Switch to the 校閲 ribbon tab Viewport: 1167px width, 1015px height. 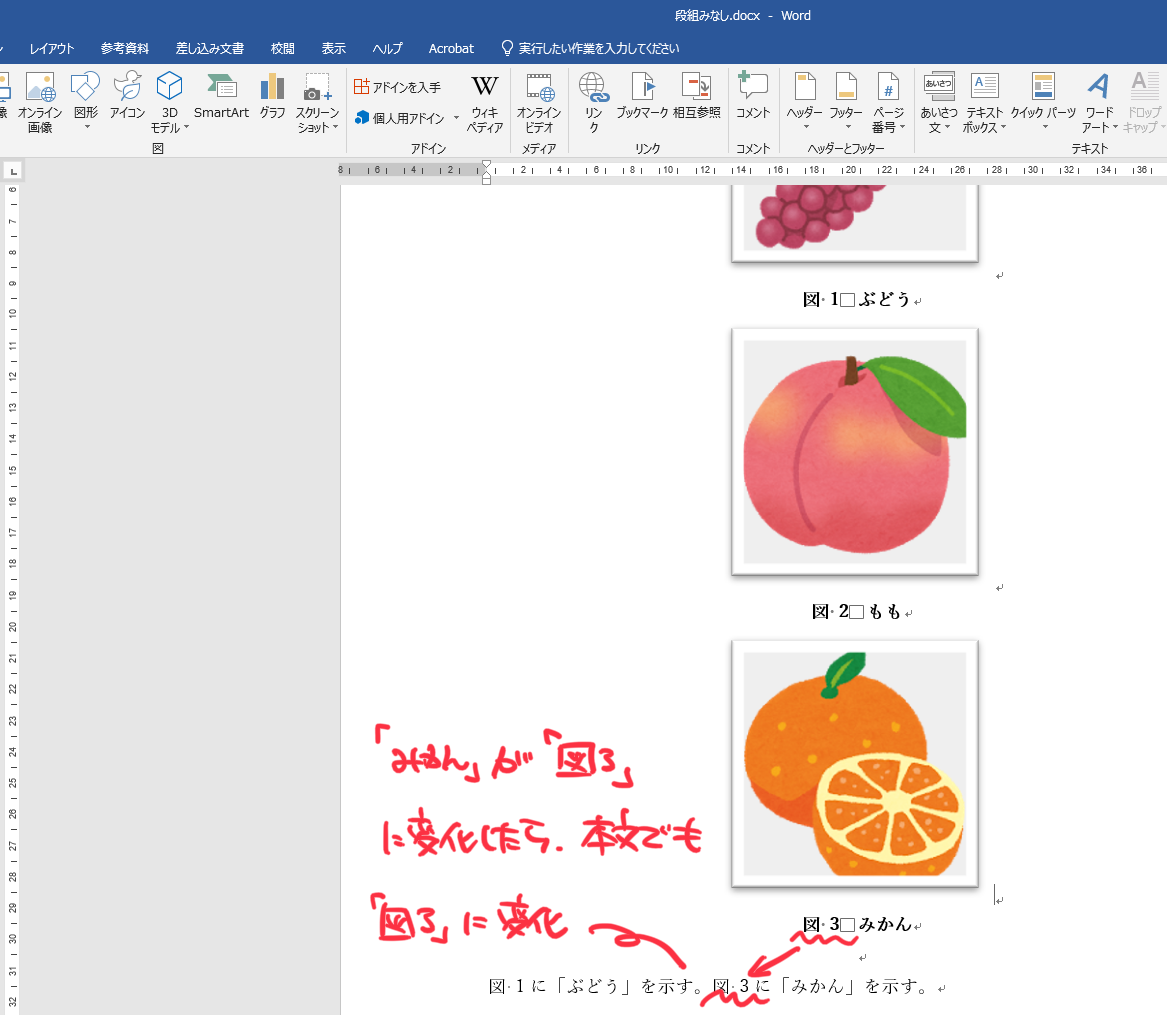coord(281,47)
